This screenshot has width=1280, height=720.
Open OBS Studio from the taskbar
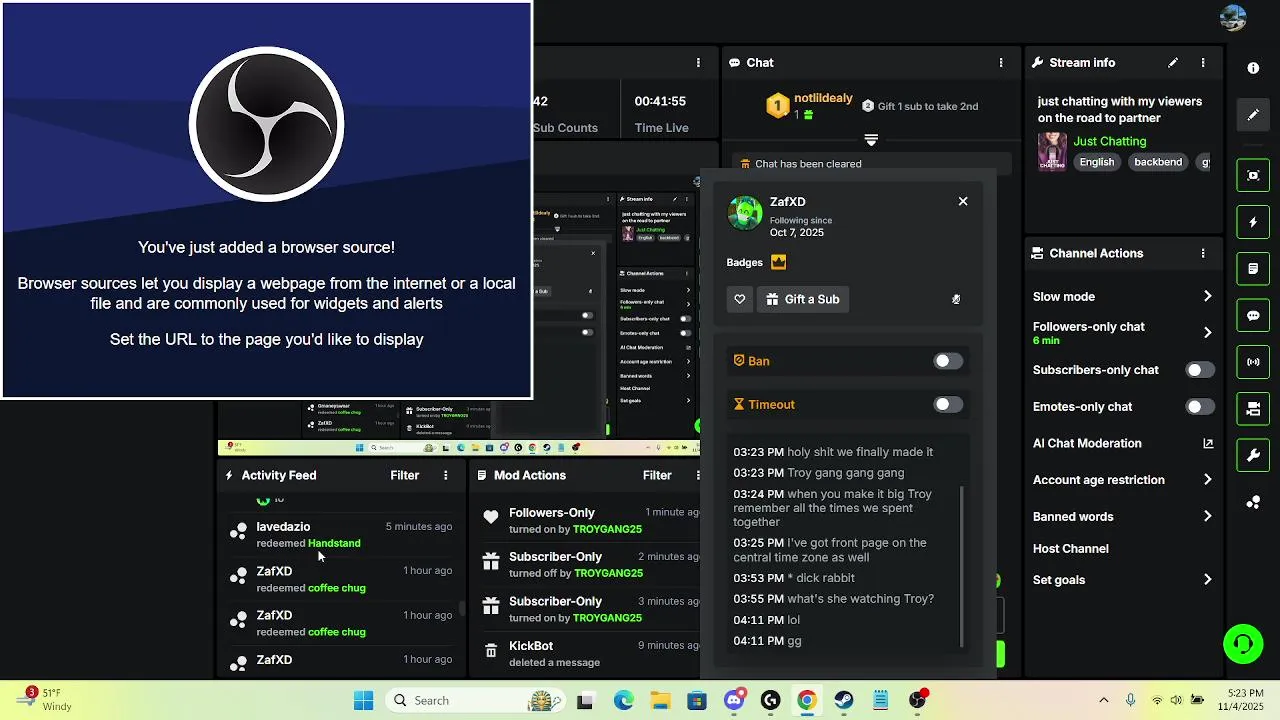[x=770, y=700]
